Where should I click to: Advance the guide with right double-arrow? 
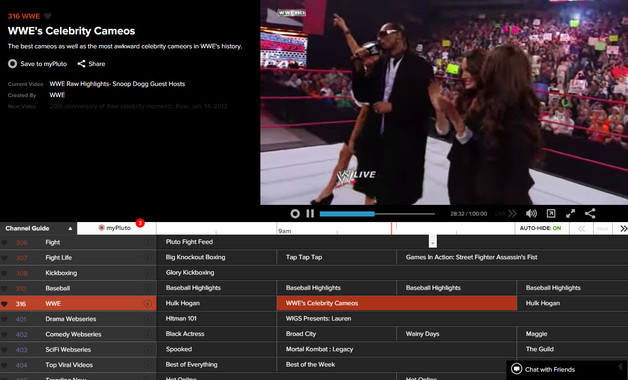click(623, 228)
